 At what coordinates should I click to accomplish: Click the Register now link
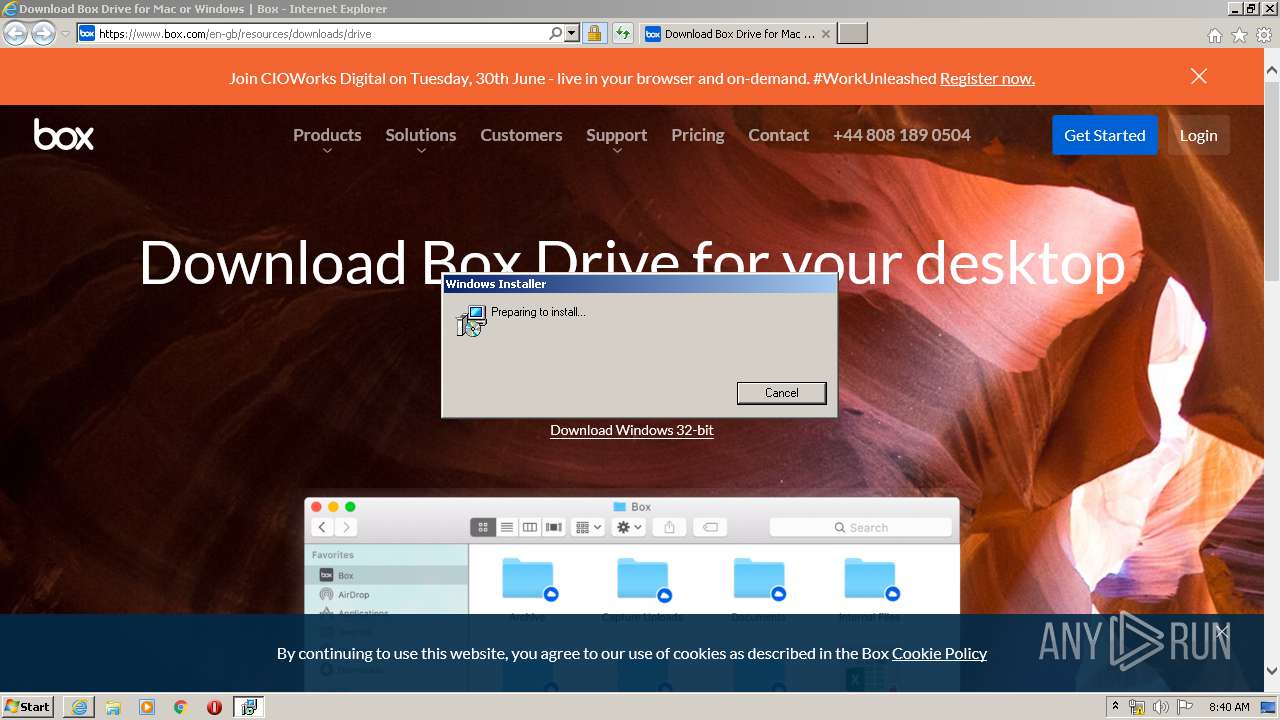pyautogui.click(x=987, y=78)
